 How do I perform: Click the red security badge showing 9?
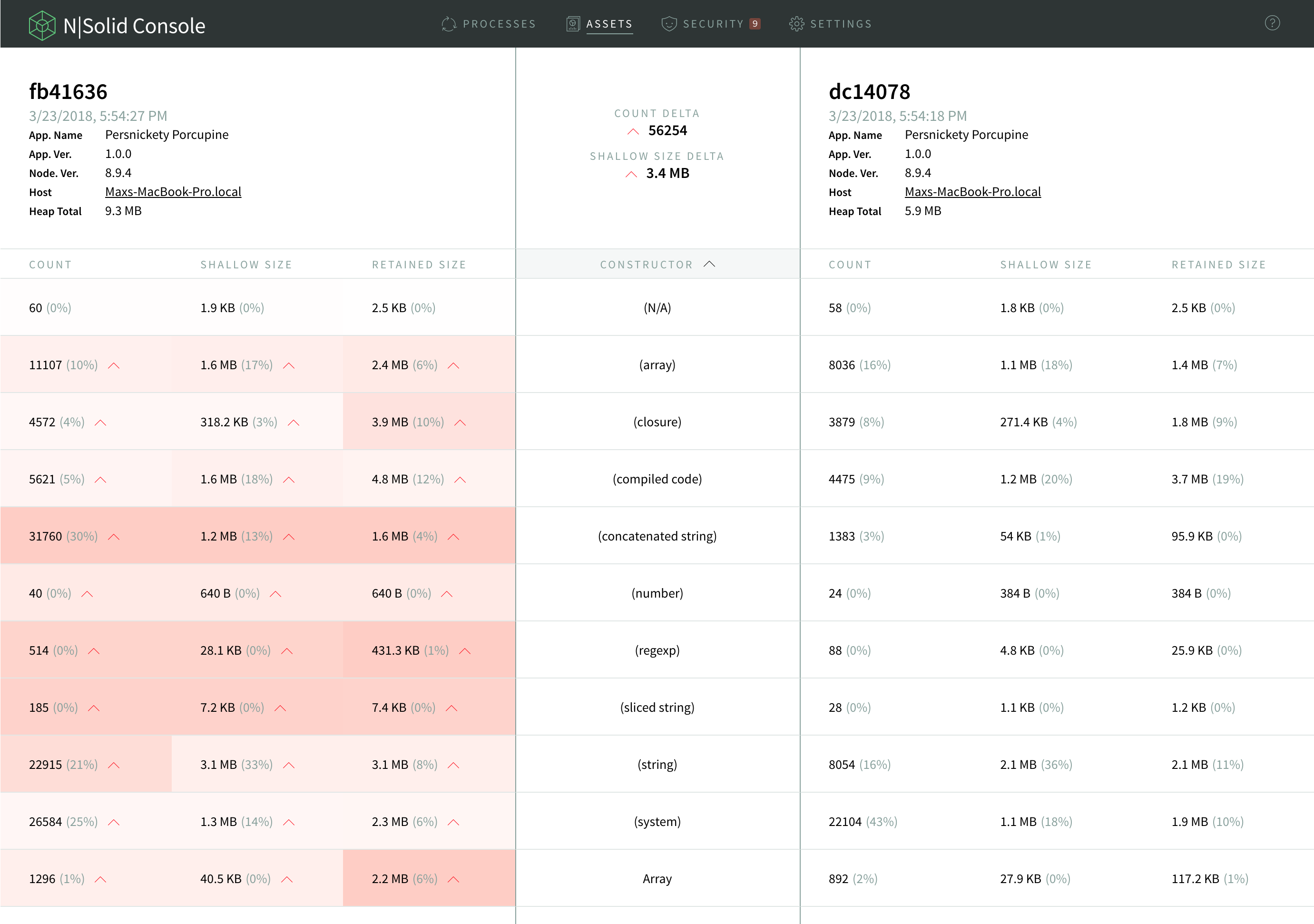point(755,24)
